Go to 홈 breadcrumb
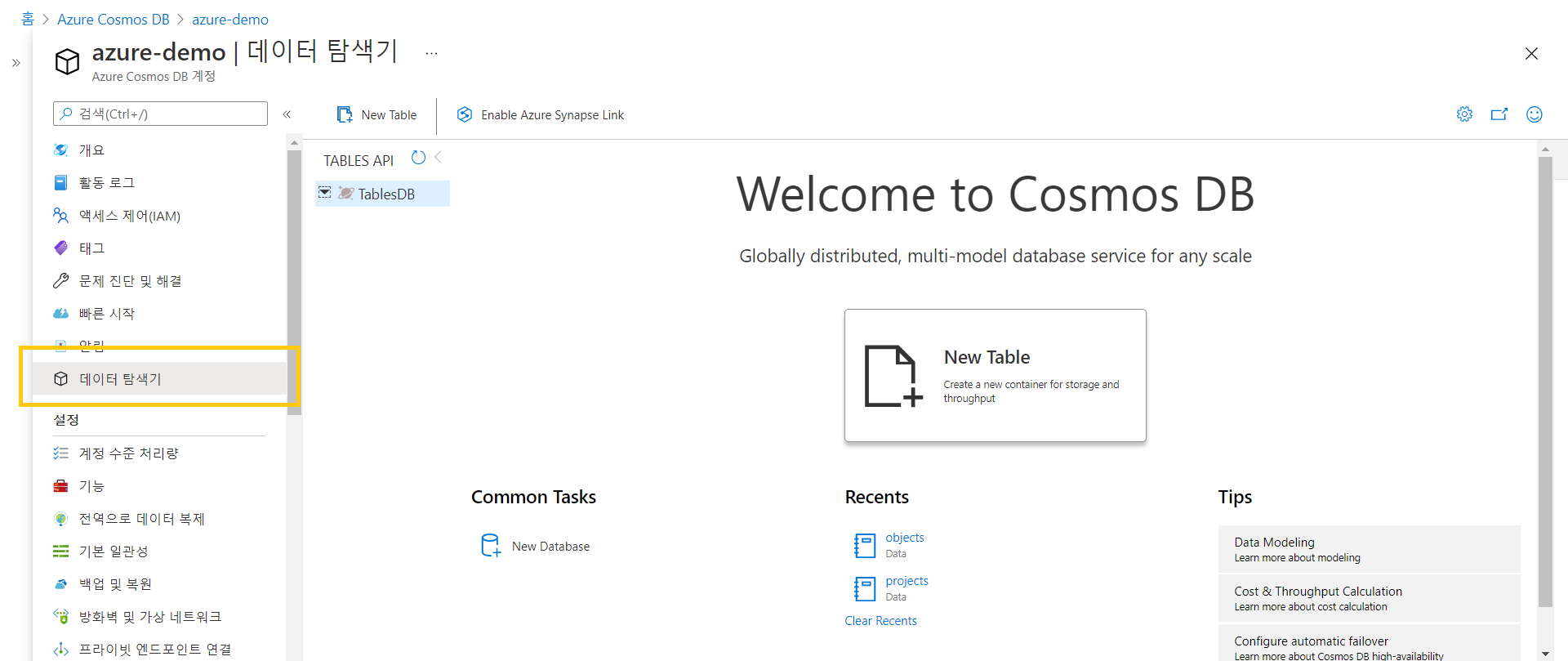1568x661 pixels. 28,19
